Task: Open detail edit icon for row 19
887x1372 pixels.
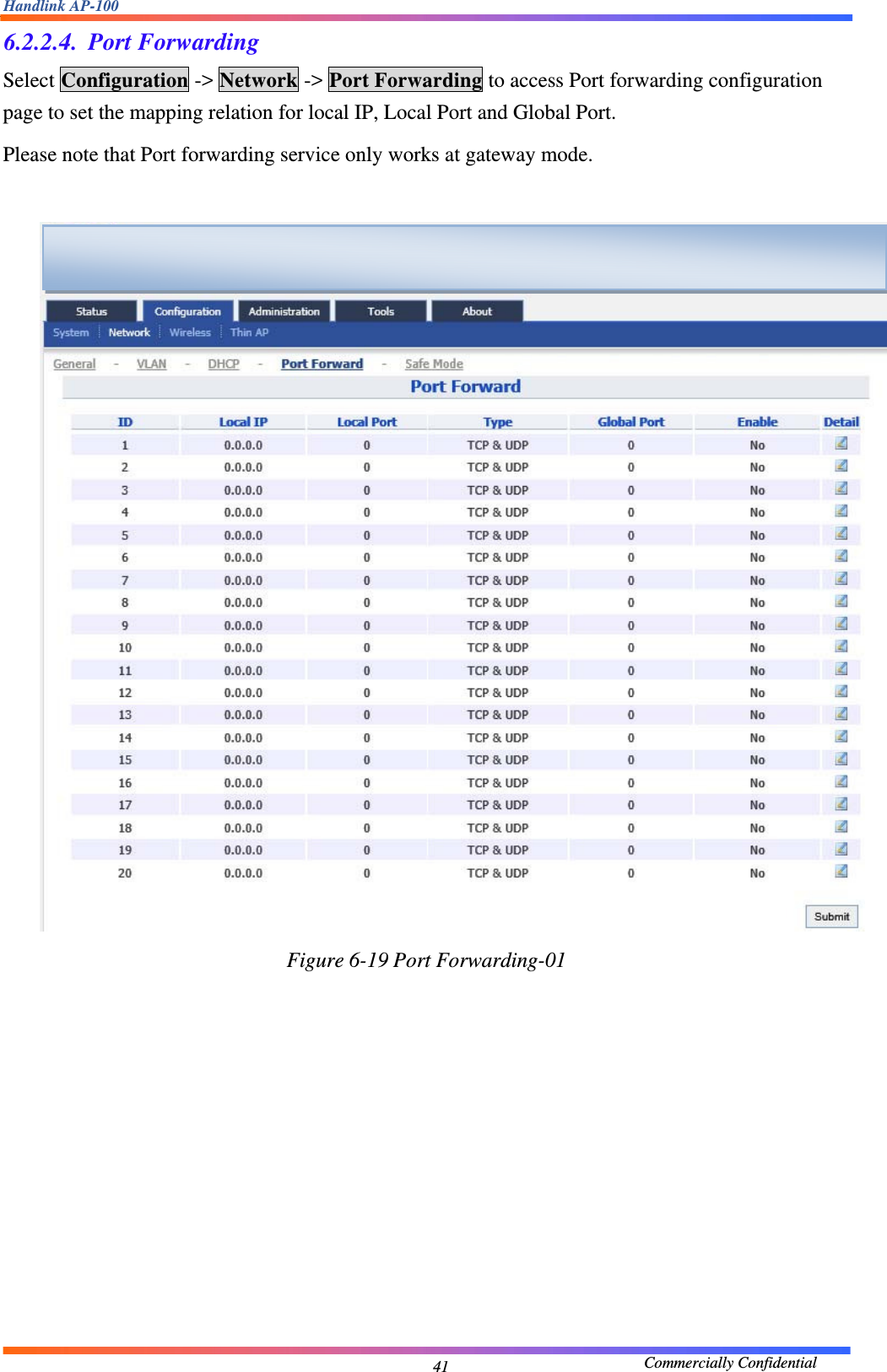Action: 841,849
